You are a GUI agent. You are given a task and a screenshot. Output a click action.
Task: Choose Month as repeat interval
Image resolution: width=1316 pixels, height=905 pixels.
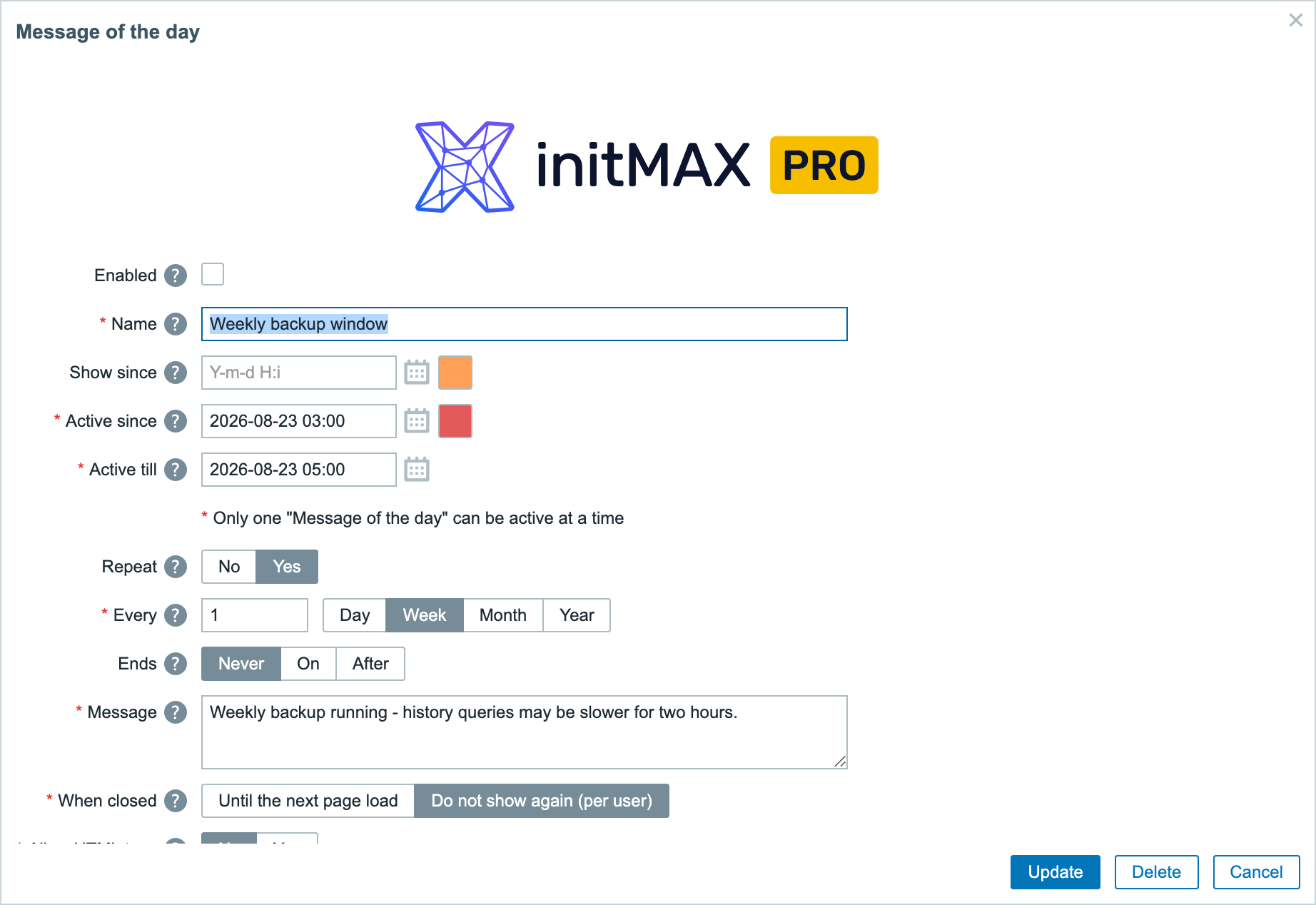click(x=503, y=615)
